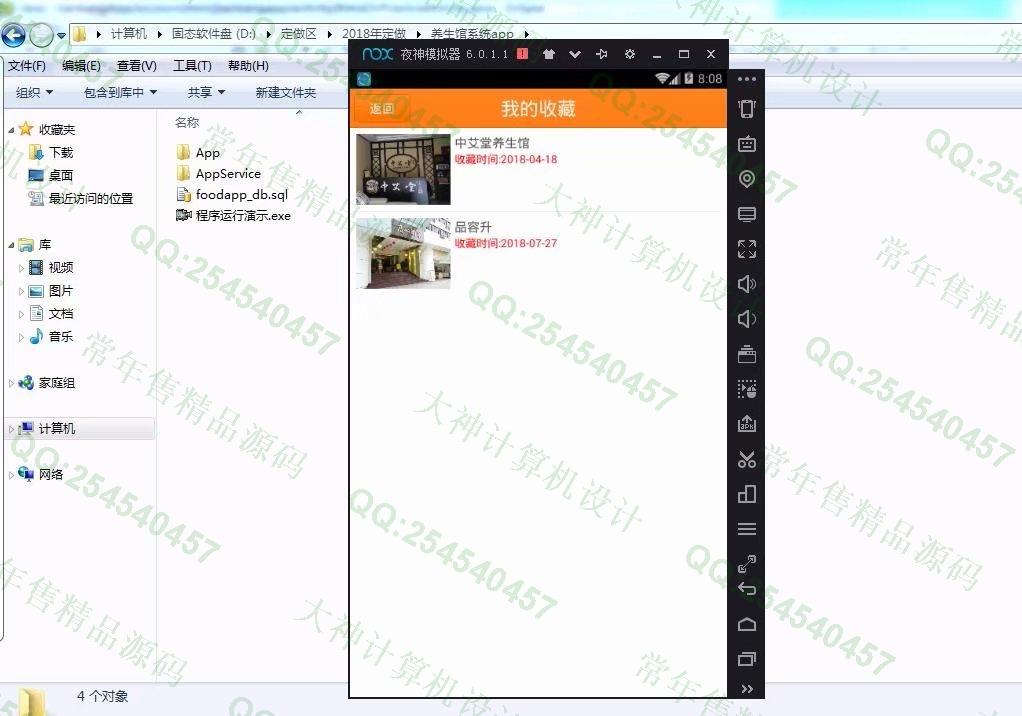Image resolution: width=1022 pixels, height=716 pixels.
Task: Click Nox title bar down-arrow menu icon
Action: click(575, 54)
